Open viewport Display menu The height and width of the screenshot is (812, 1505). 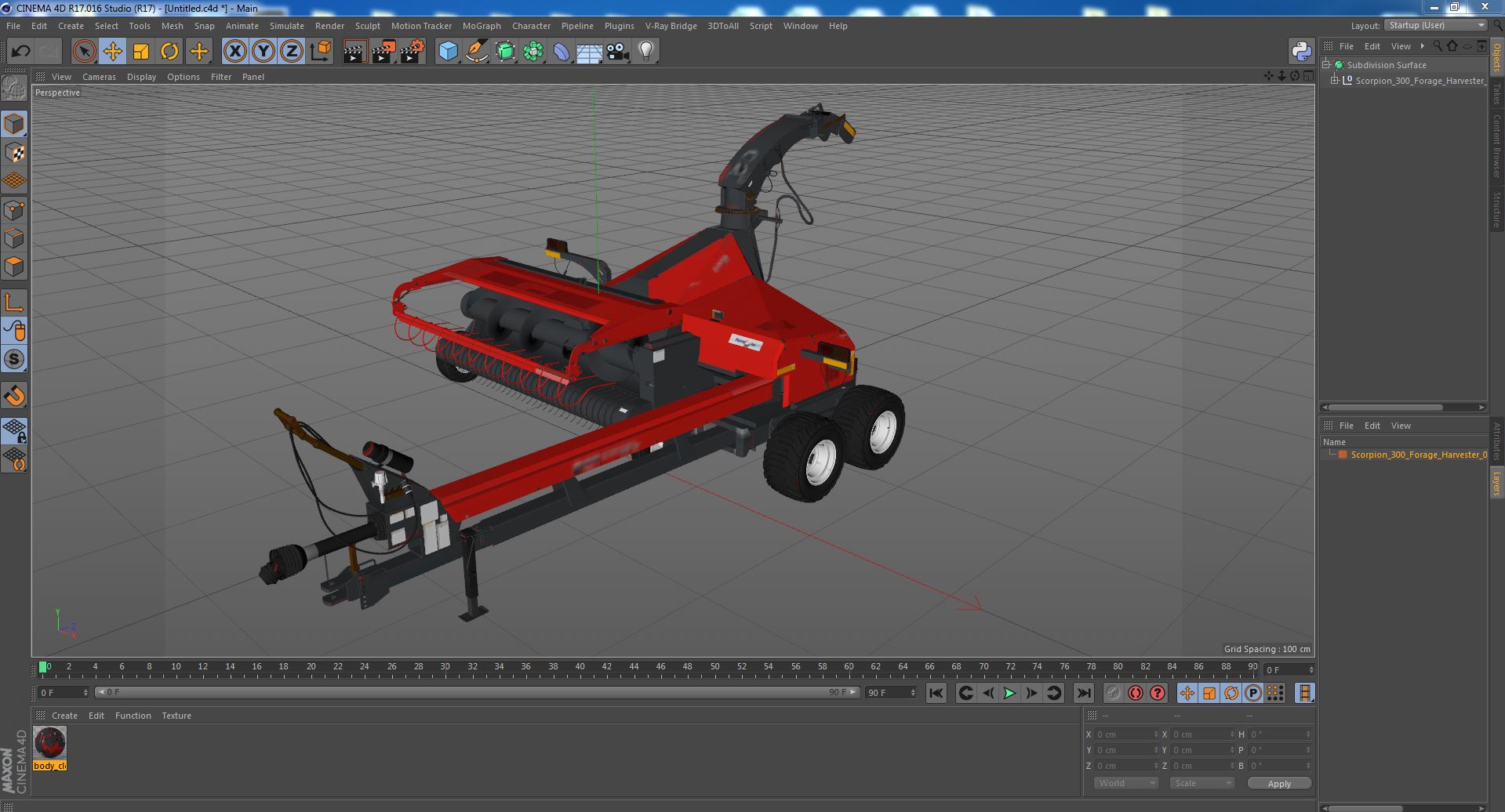click(x=141, y=77)
